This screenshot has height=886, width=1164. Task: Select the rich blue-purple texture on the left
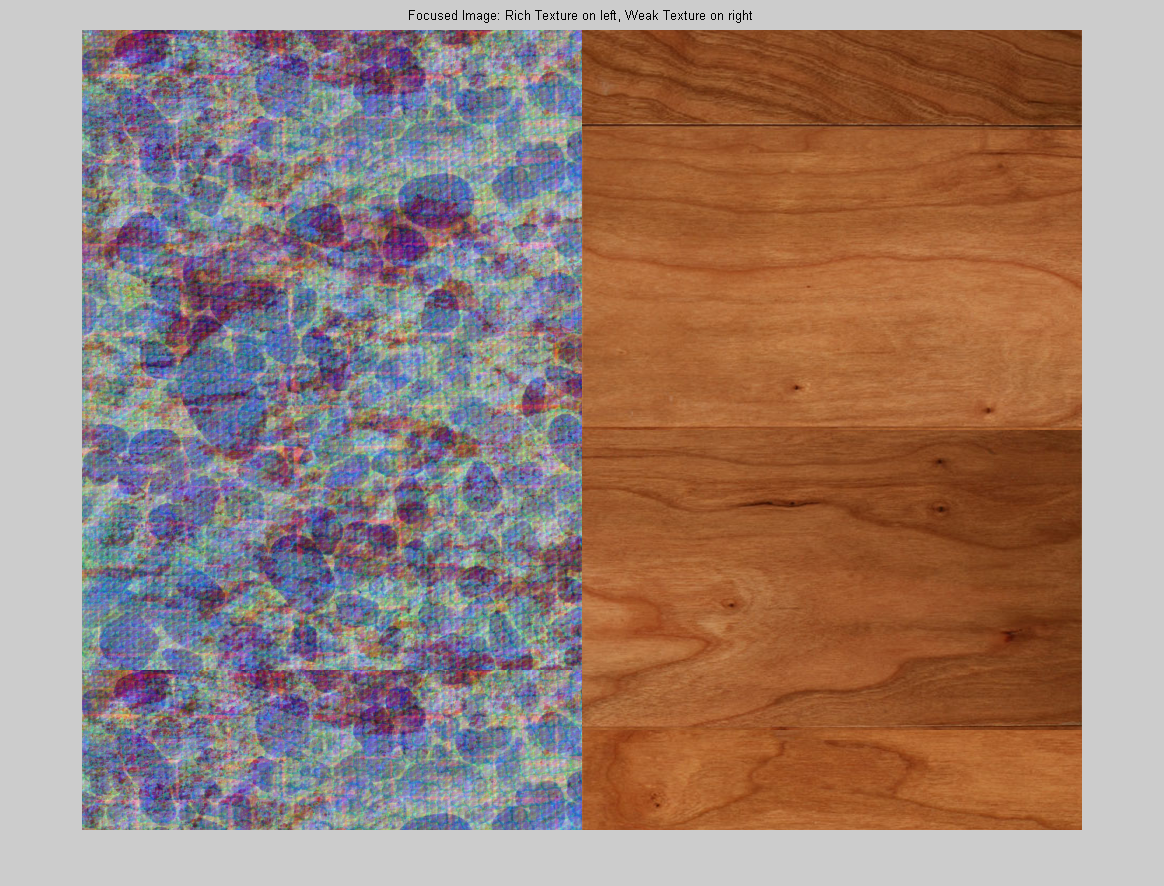coord(330,350)
